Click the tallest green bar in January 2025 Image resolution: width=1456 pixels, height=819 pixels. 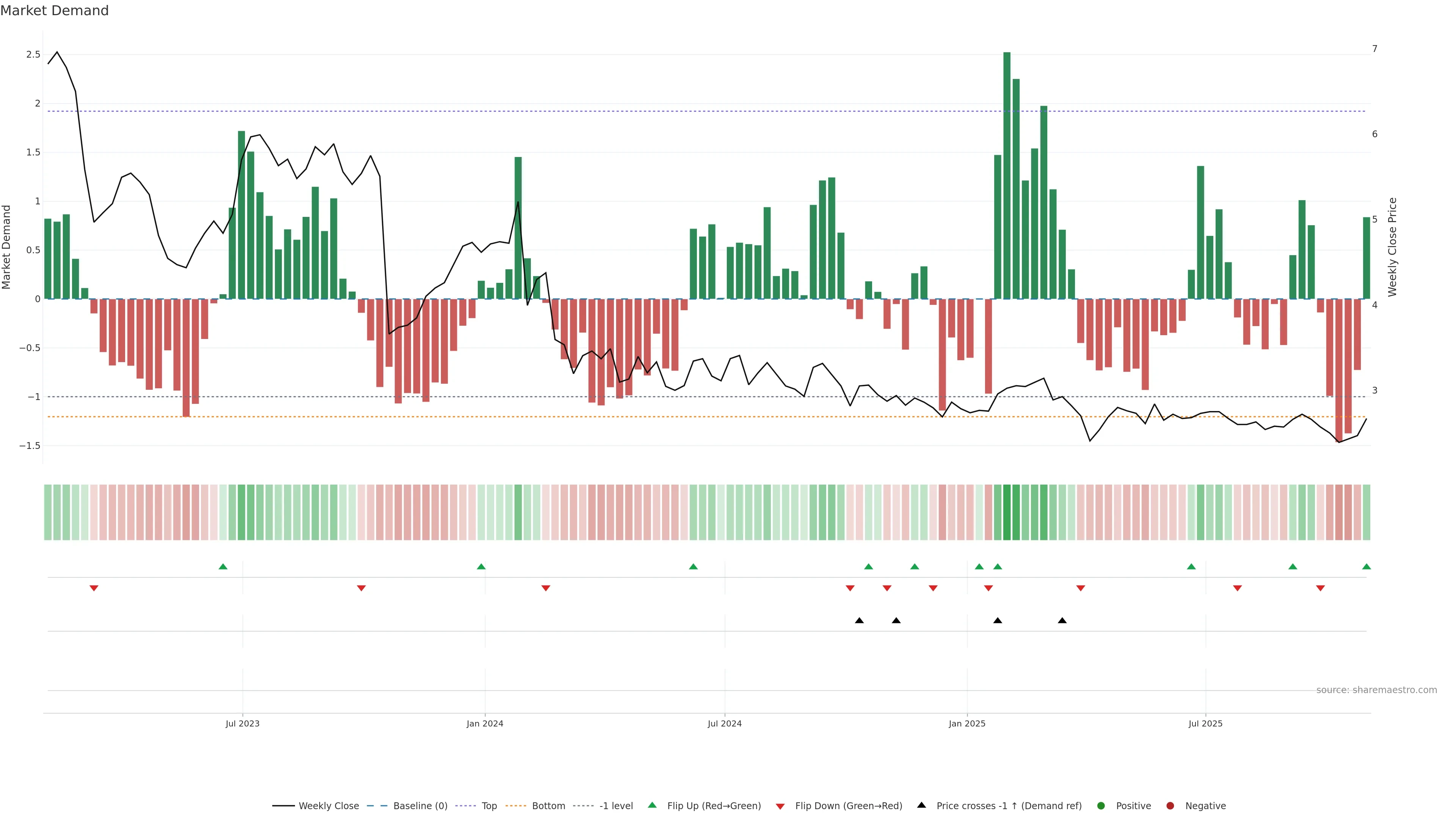click(1007, 175)
